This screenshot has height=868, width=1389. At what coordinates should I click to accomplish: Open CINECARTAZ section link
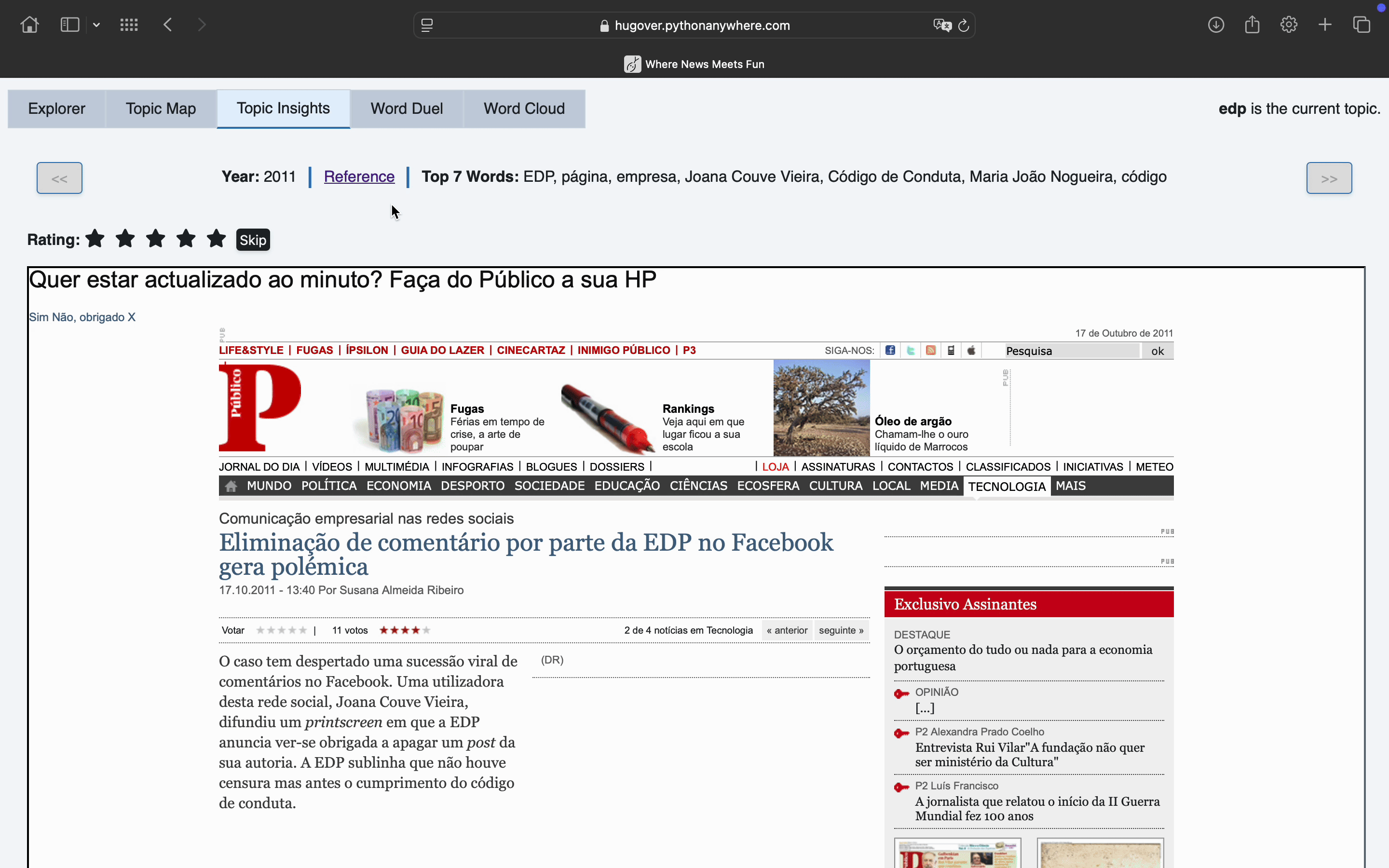[531, 350]
